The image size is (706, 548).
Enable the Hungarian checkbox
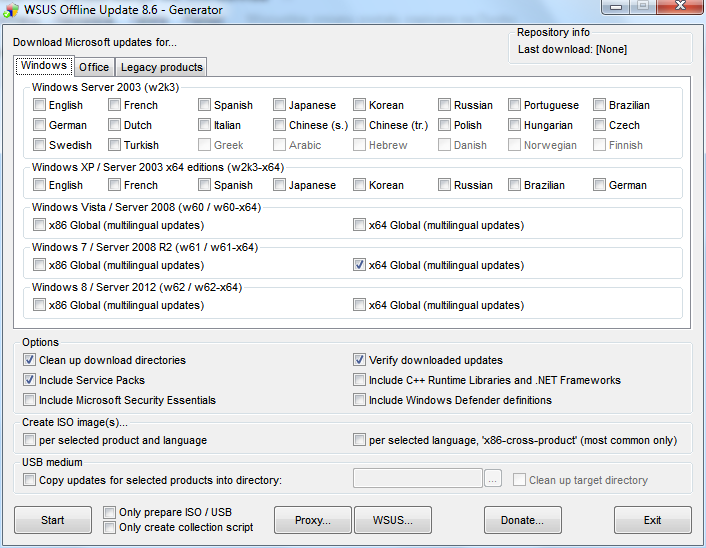click(514, 125)
